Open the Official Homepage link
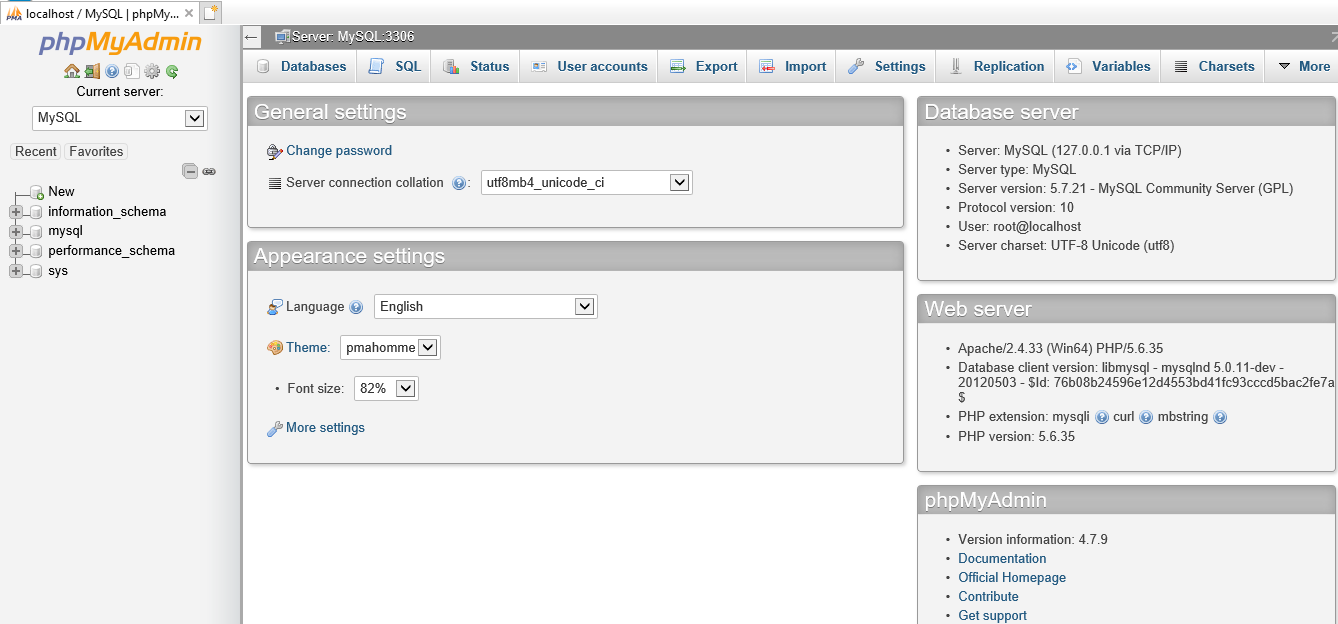 tap(1012, 578)
